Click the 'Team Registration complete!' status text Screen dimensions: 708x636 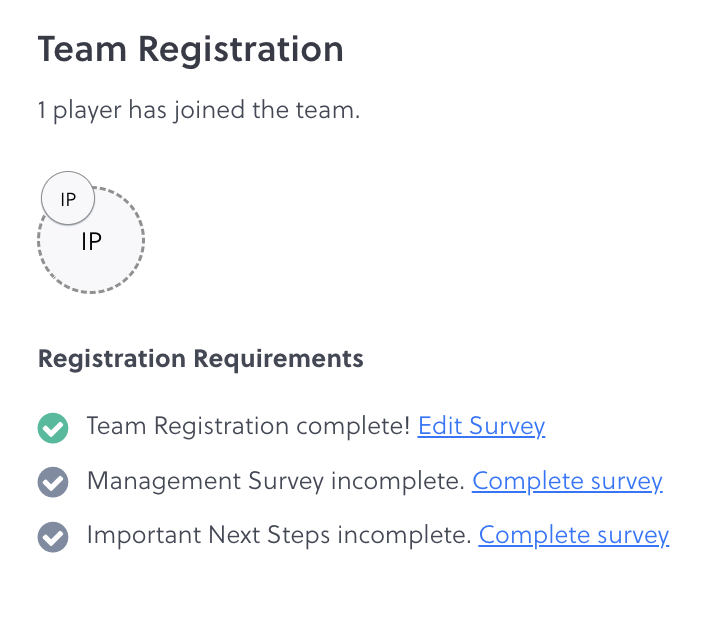pos(248,426)
